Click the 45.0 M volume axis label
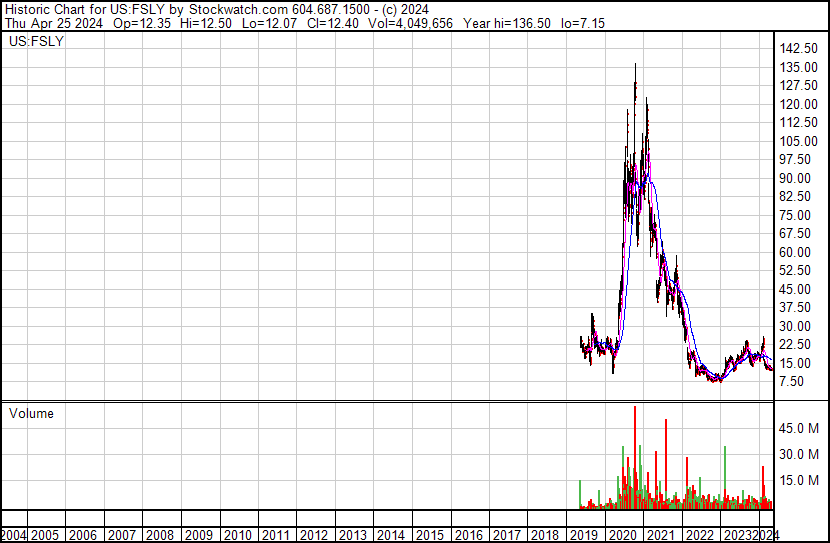 [799, 428]
